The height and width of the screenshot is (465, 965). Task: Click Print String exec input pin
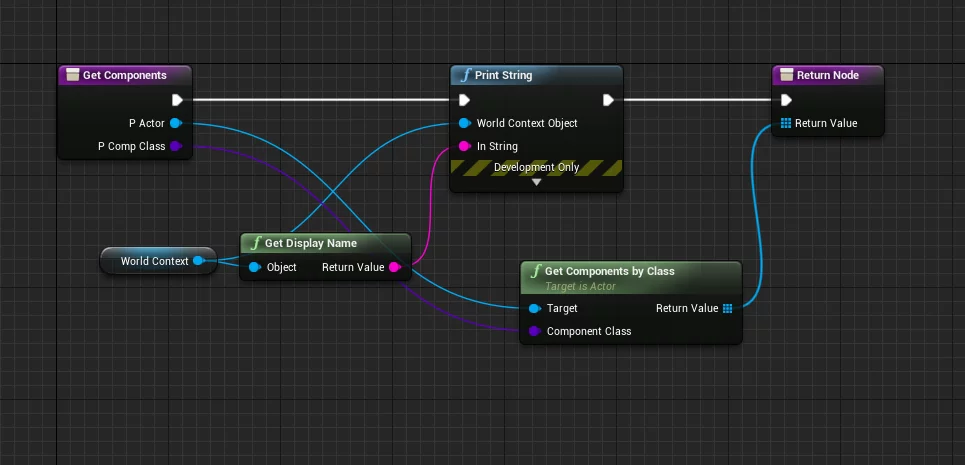[x=464, y=100]
